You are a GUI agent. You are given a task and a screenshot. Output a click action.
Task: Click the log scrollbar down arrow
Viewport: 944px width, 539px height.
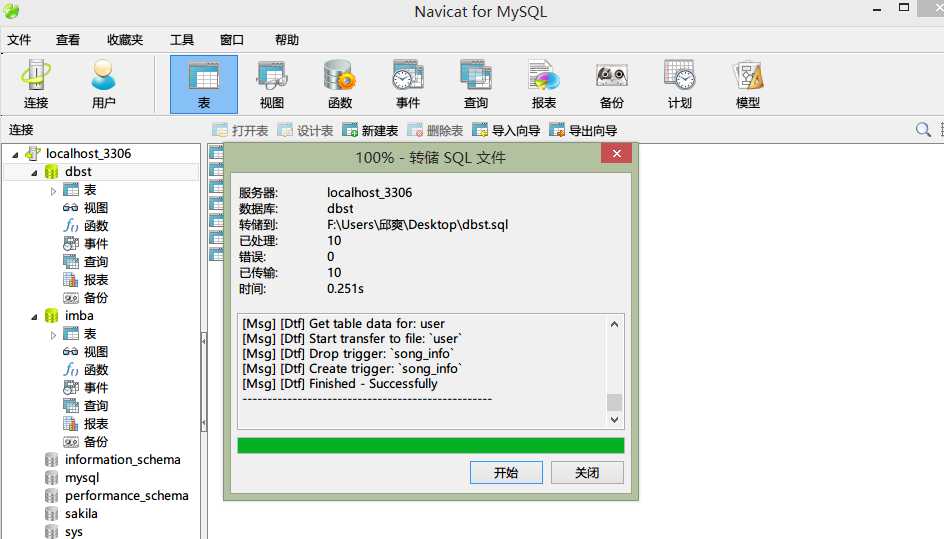(614, 420)
